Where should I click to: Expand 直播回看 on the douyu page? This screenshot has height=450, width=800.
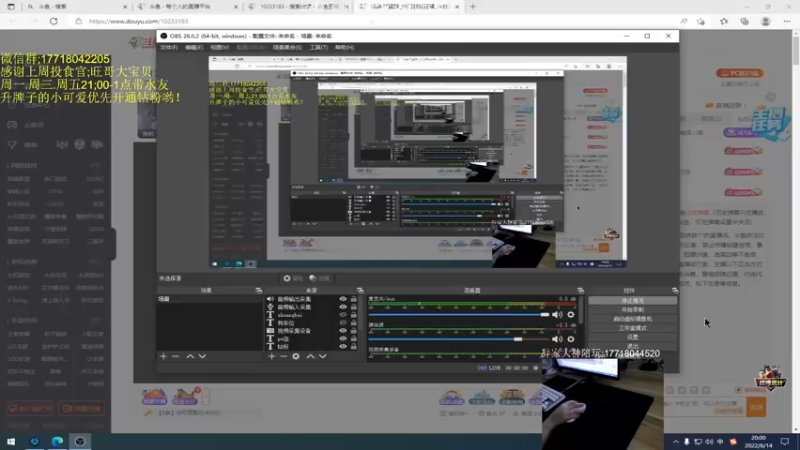726,105
